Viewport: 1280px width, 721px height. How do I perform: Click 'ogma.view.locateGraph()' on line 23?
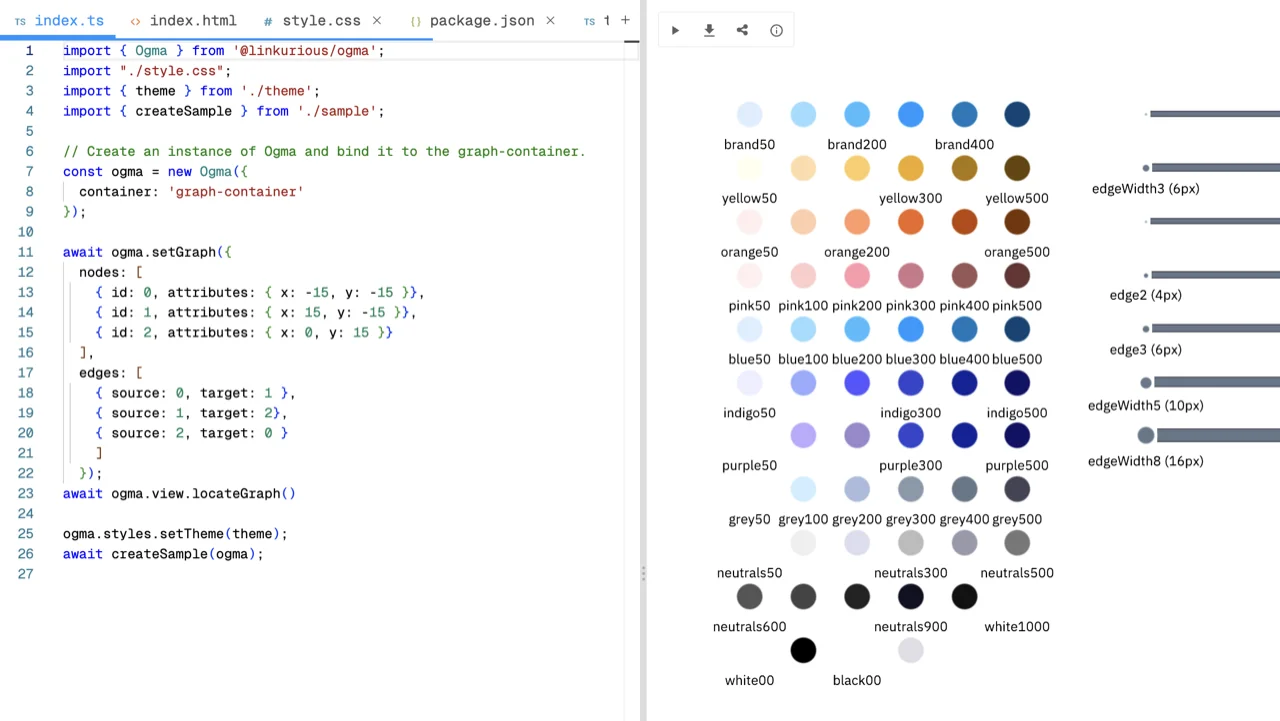203,494
